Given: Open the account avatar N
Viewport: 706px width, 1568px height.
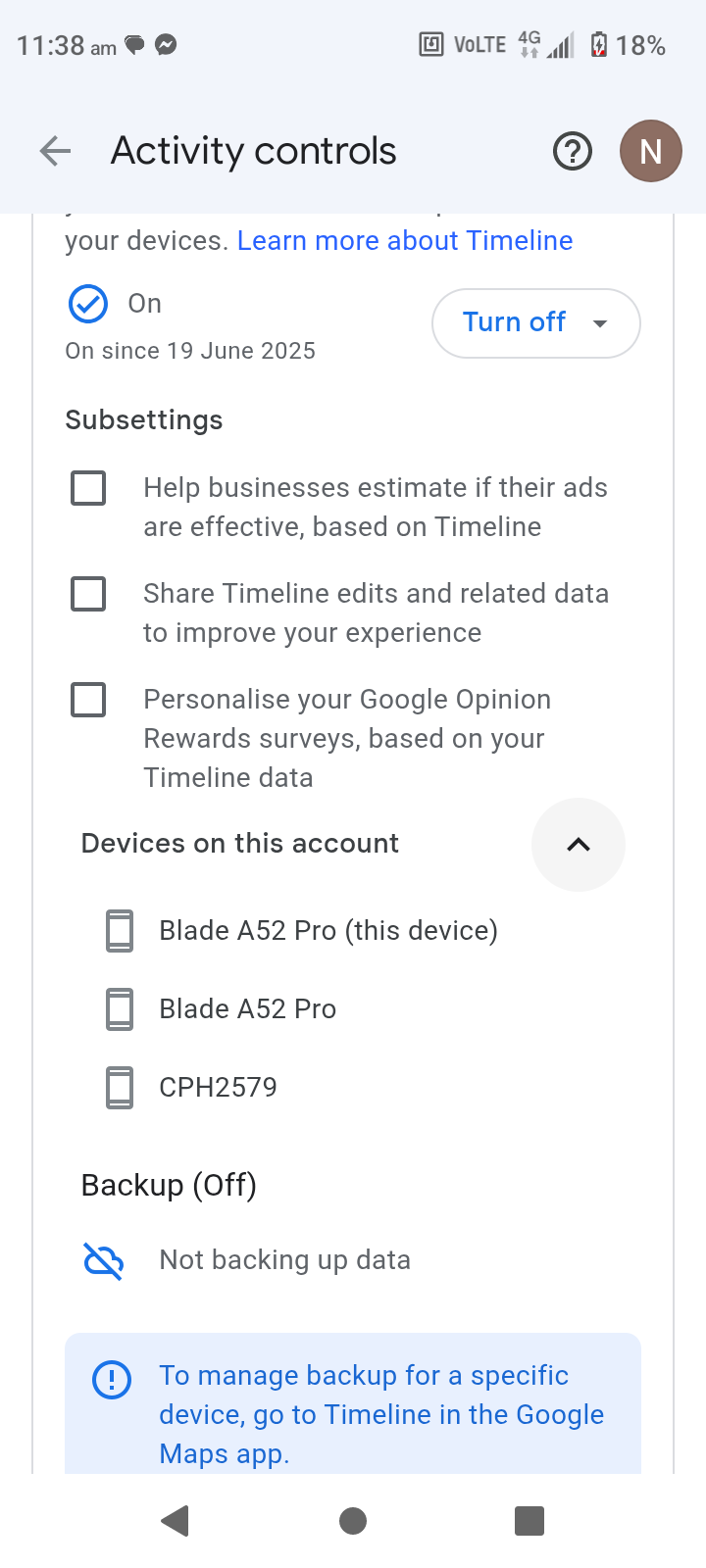Looking at the screenshot, I should tap(651, 151).
